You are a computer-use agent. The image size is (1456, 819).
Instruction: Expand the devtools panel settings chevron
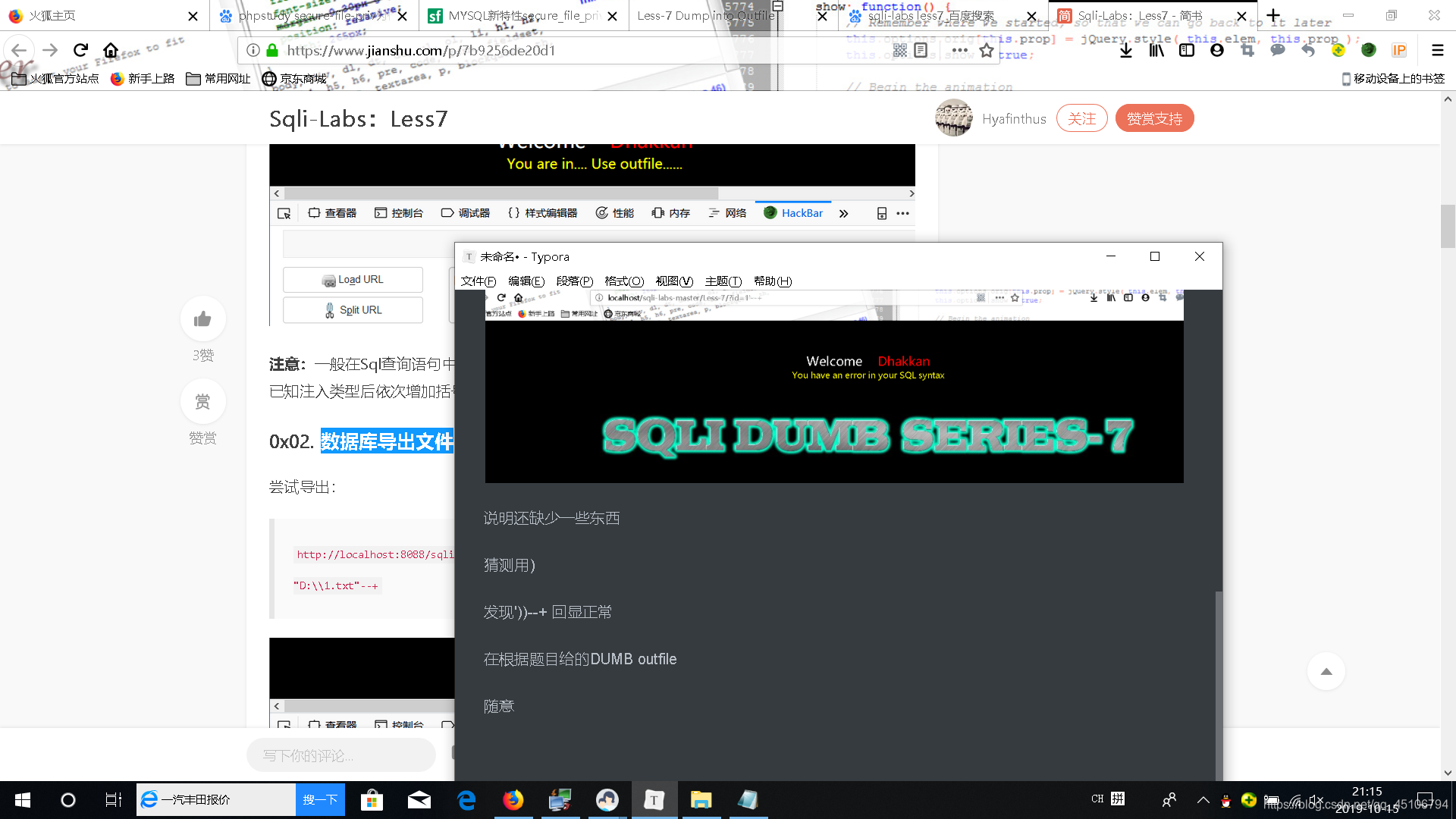tap(843, 214)
